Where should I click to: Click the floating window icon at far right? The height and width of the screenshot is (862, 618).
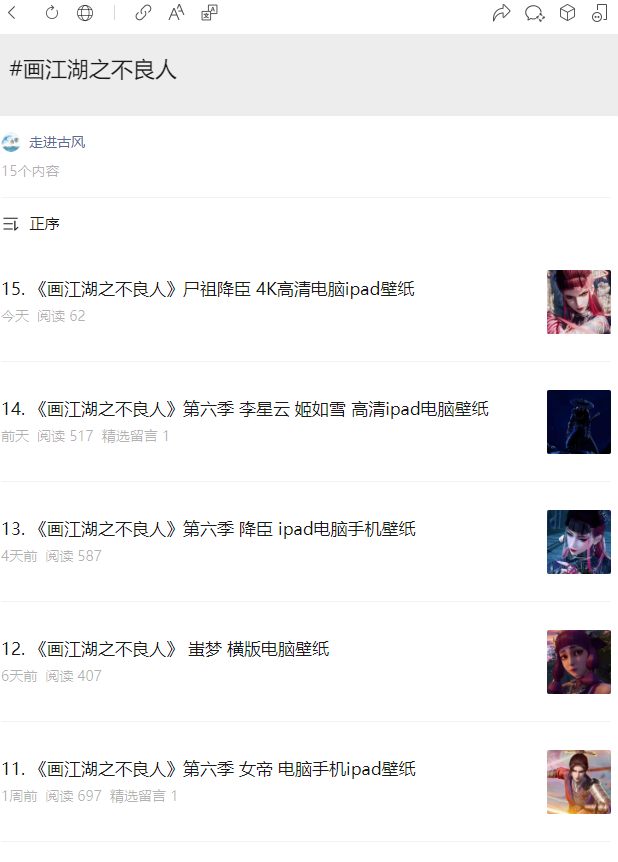pos(599,13)
